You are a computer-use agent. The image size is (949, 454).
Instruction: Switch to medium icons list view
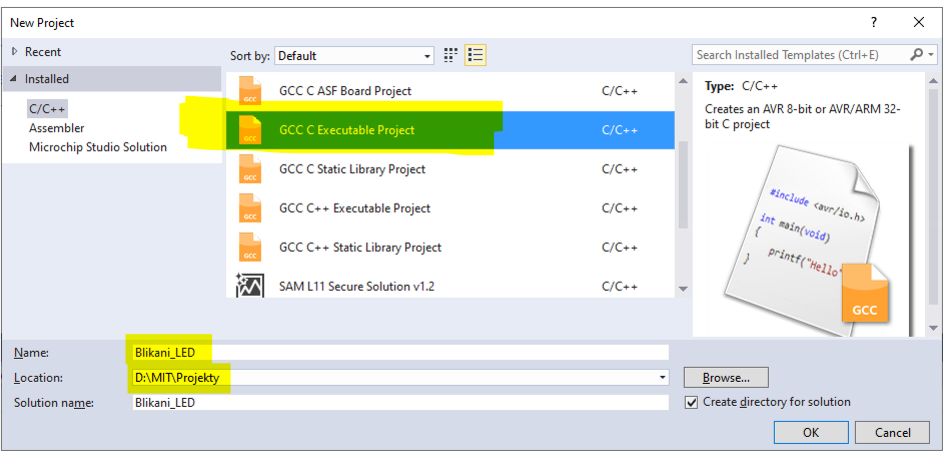pyautogui.click(x=476, y=56)
